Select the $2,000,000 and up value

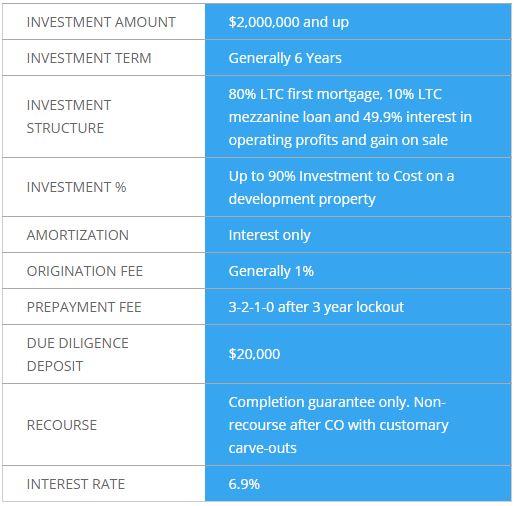click(x=289, y=22)
